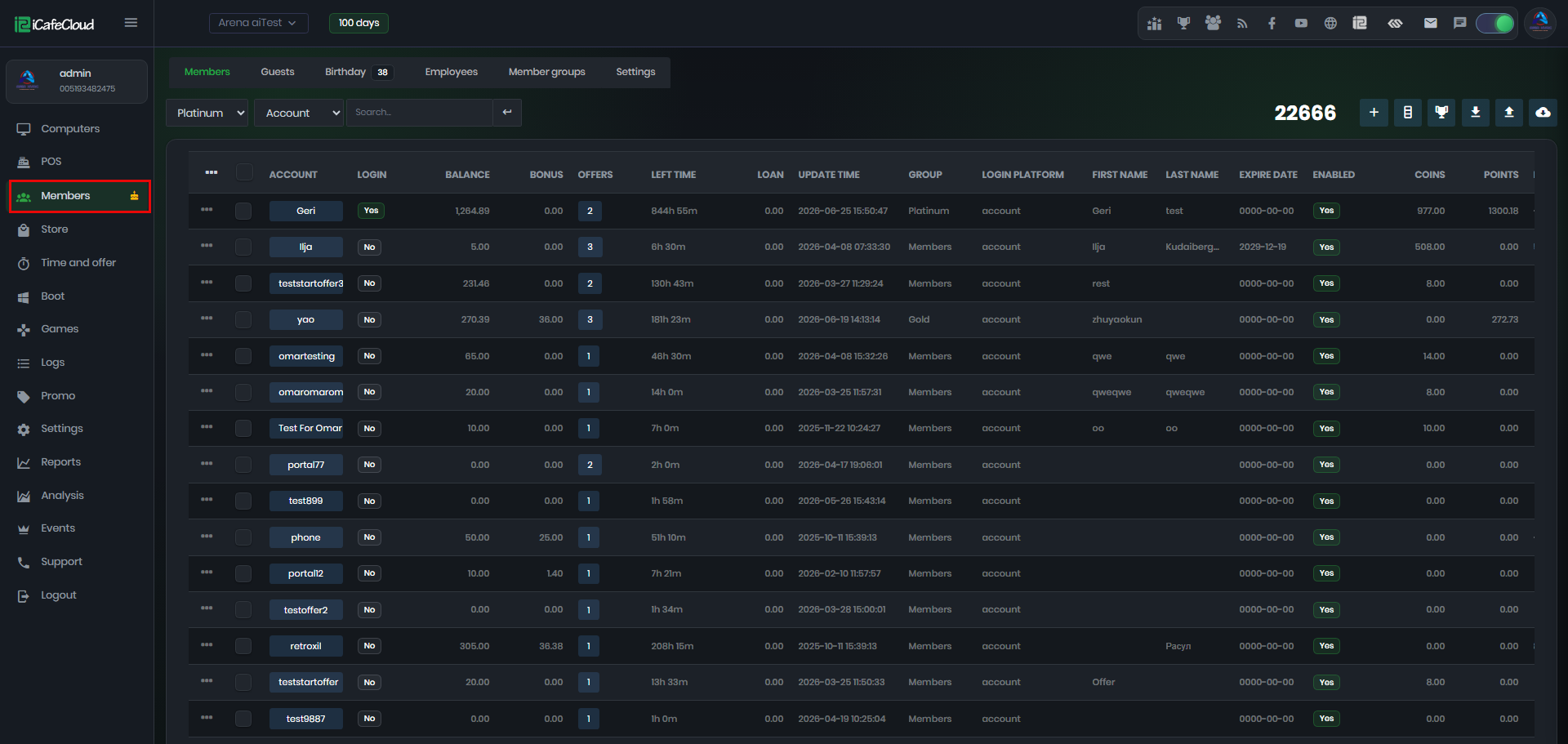Open the Account search field dropdown
Viewport: 1568px width, 744px height.
point(299,113)
